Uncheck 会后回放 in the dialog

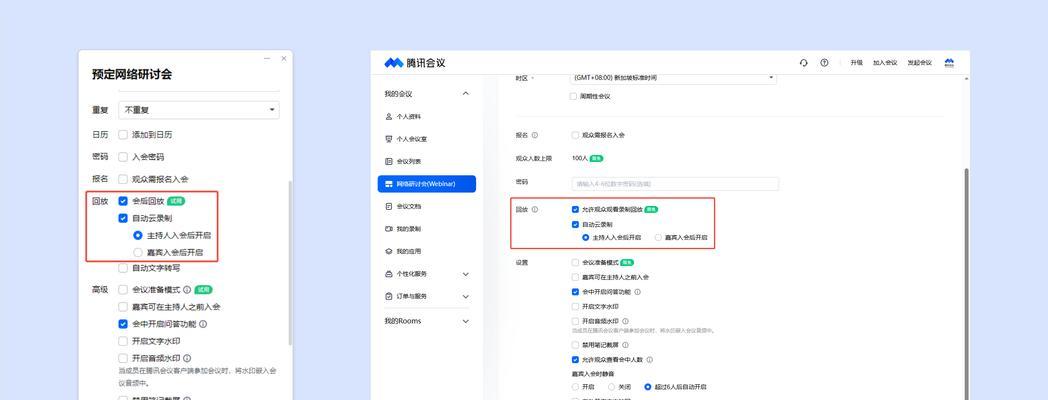click(123, 201)
